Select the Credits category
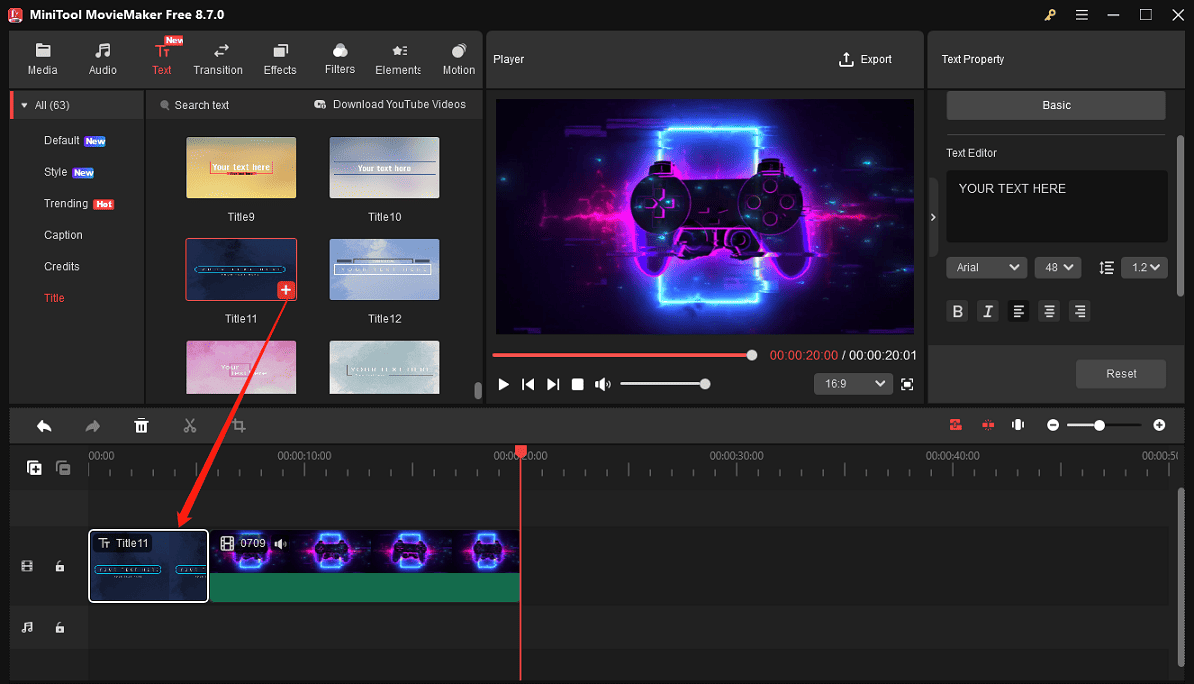The width and height of the screenshot is (1194, 684). tap(62, 267)
